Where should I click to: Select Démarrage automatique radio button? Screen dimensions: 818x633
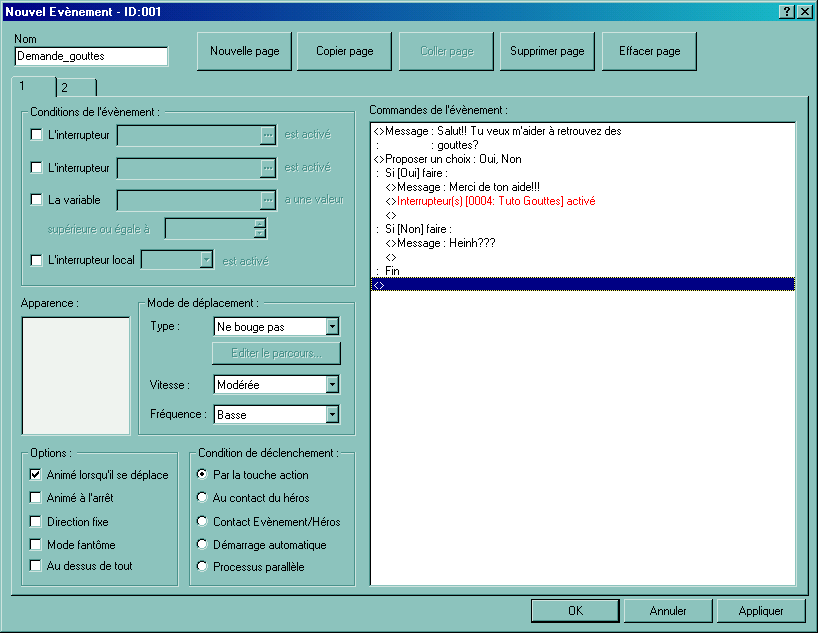coord(203,545)
